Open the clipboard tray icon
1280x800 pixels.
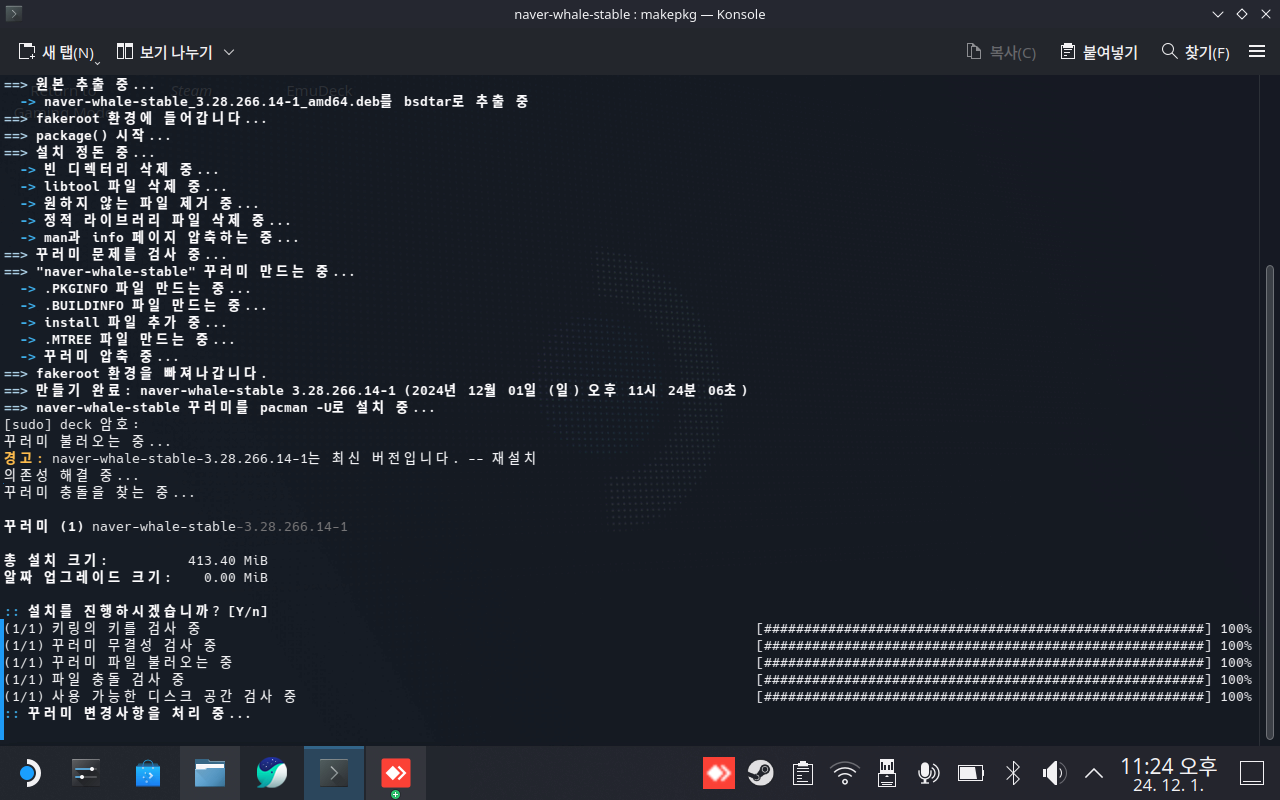pyautogui.click(x=802, y=773)
